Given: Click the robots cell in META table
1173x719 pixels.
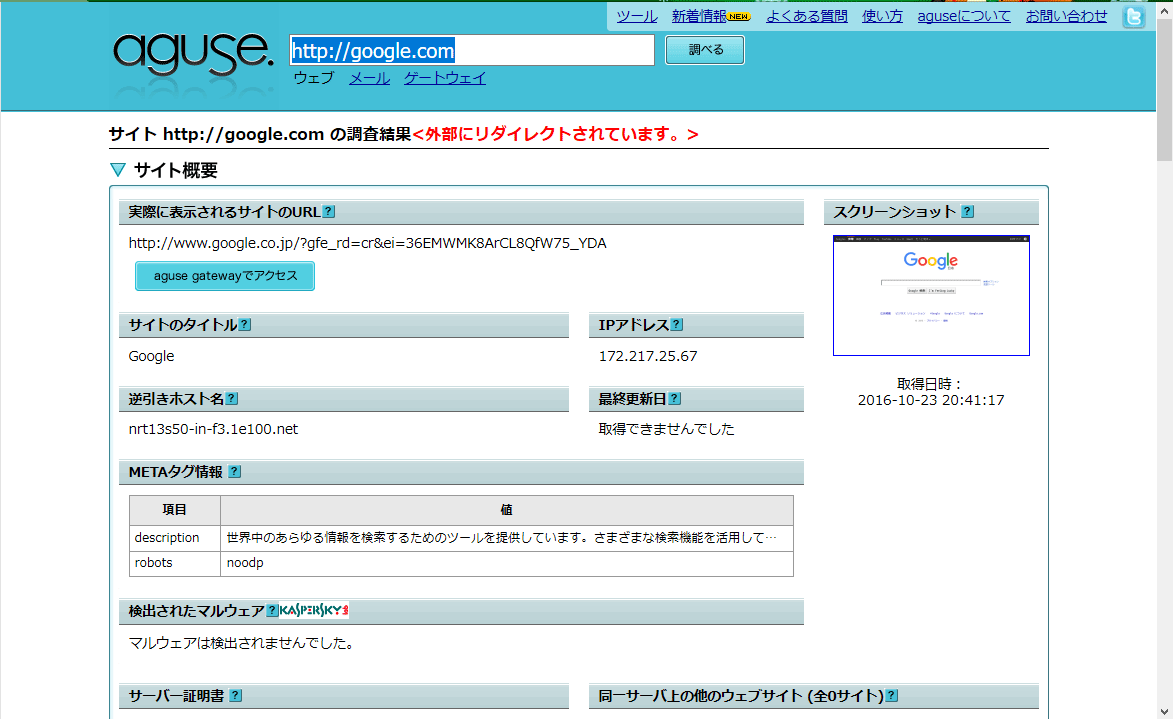Looking at the screenshot, I should point(175,563).
